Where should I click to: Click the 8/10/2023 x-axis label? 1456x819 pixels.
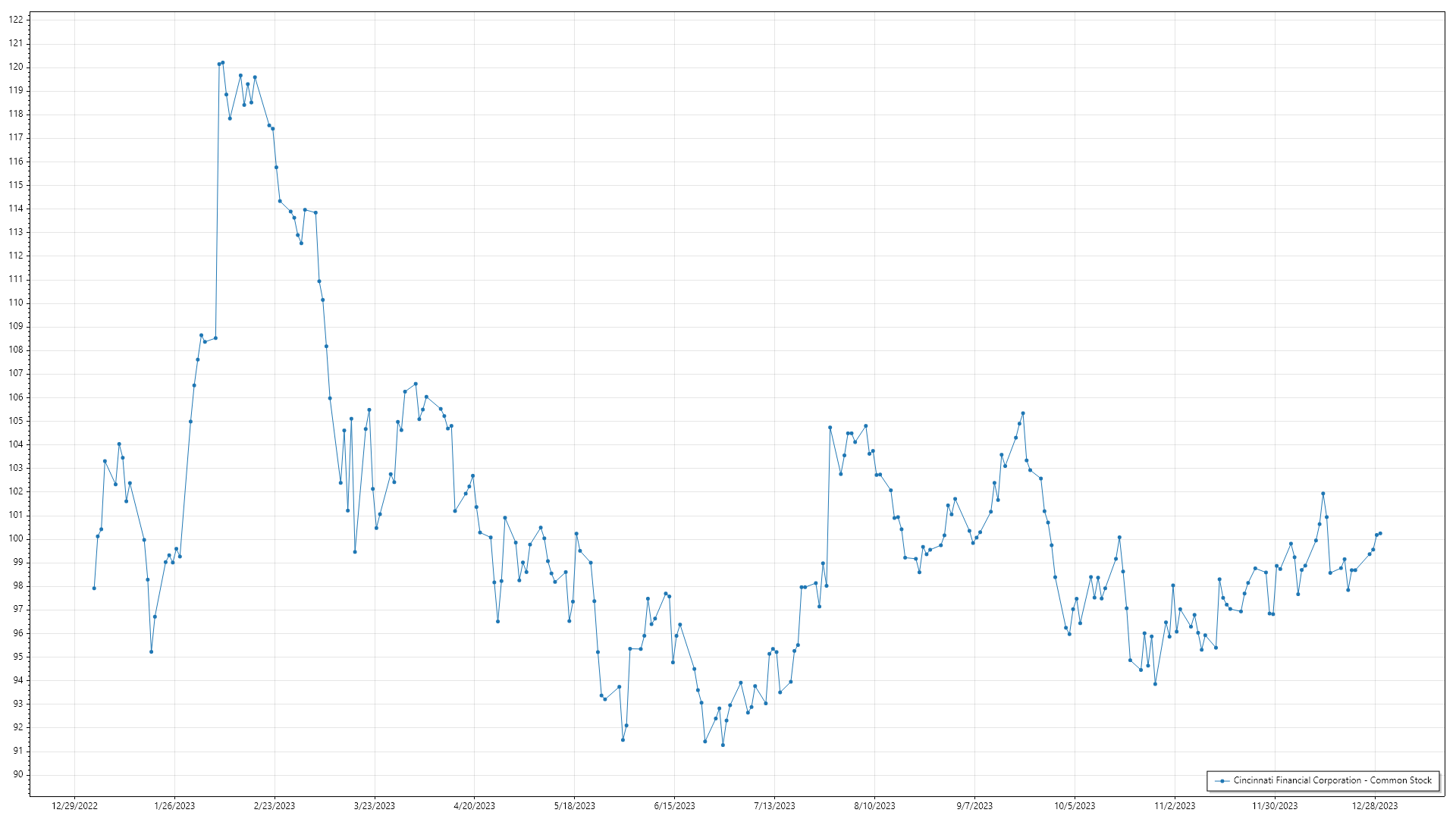[x=874, y=806]
